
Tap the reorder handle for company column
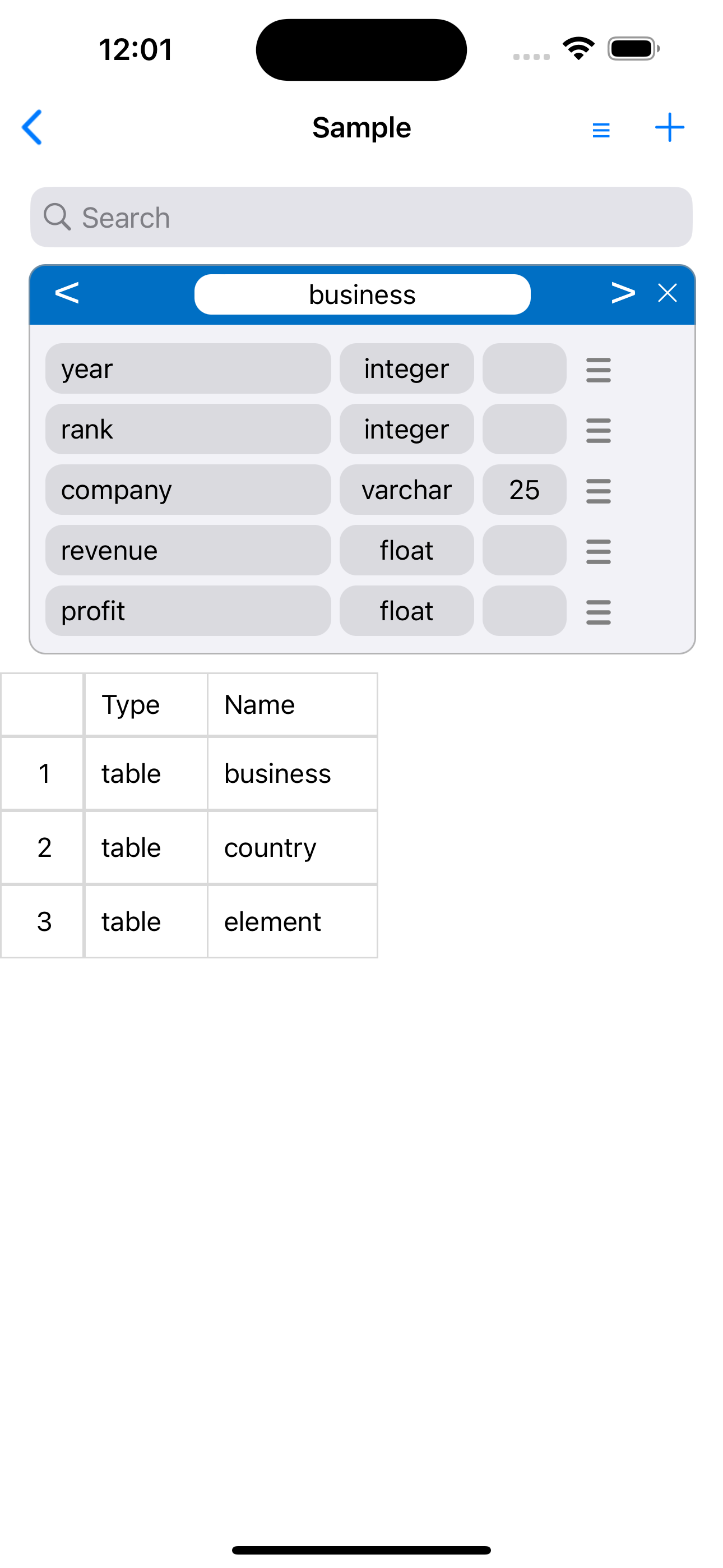598,491
